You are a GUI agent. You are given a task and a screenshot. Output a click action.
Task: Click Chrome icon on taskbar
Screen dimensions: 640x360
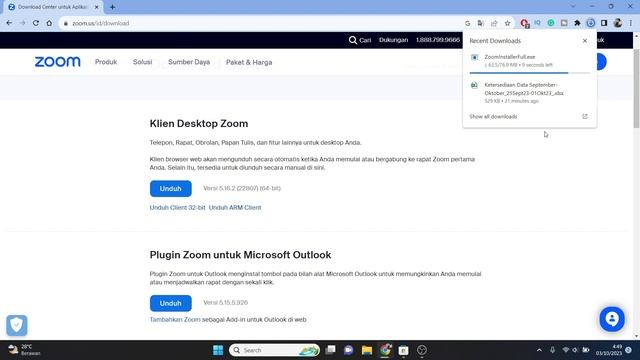tap(385, 350)
